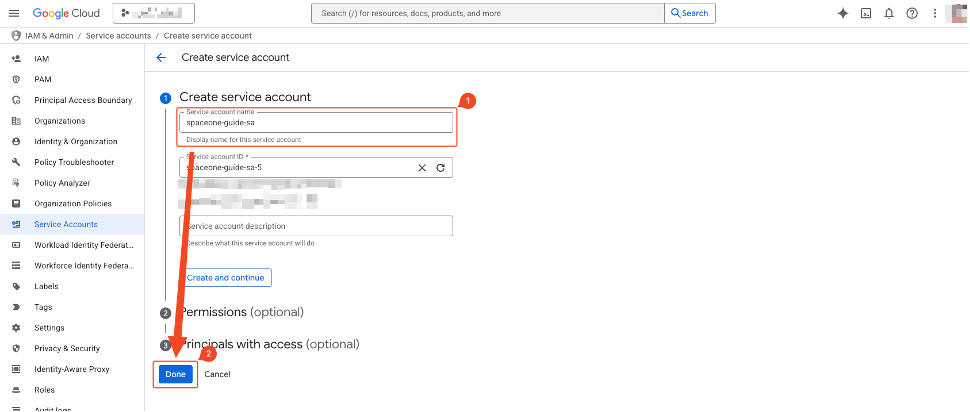This screenshot has height=412, width=970.
Task: Click the Cancel button
Action: pos(217,374)
